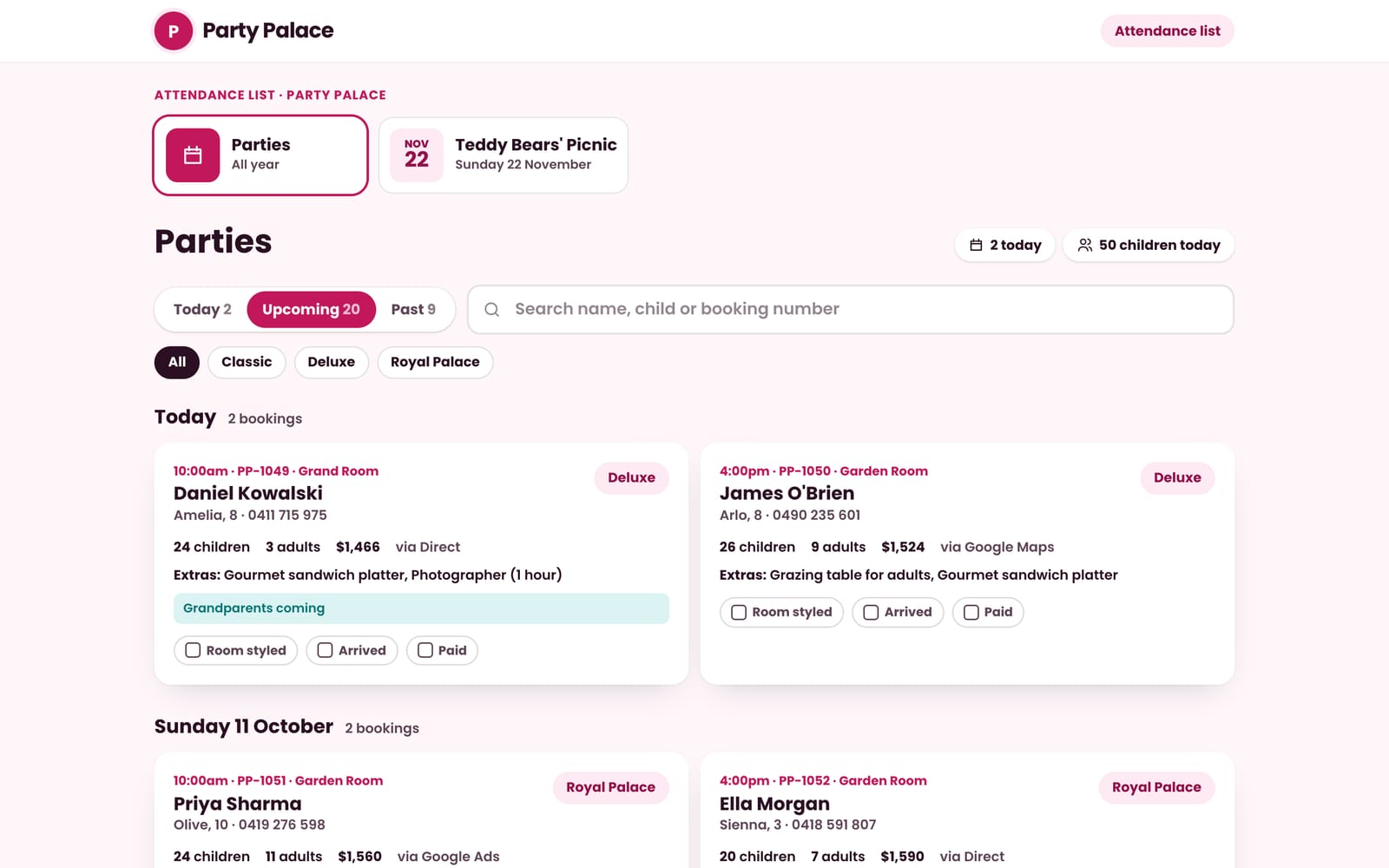Tick Room styled for Daniel Kowalski
Image resolution: width=1389 pixels, height=868 pixels.
[236, 651]
